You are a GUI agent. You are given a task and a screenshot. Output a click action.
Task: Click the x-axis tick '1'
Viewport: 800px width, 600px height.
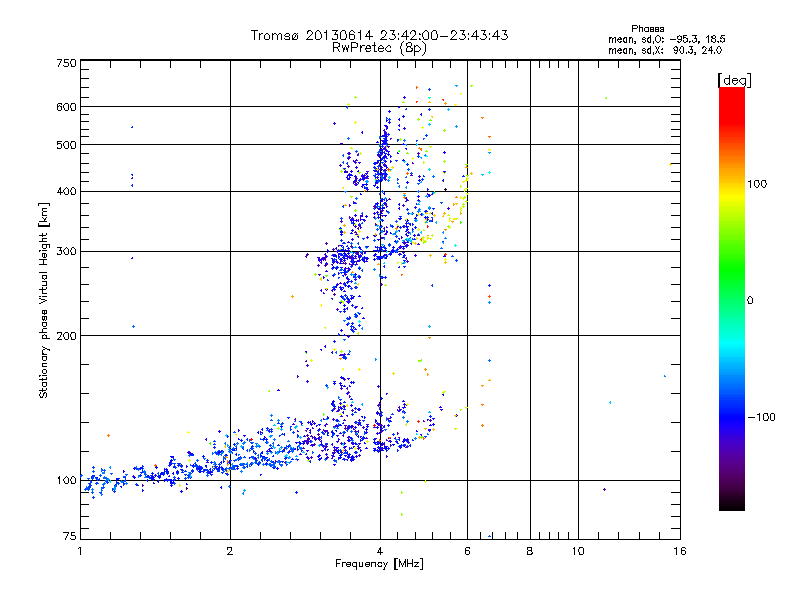coord(80,551)
